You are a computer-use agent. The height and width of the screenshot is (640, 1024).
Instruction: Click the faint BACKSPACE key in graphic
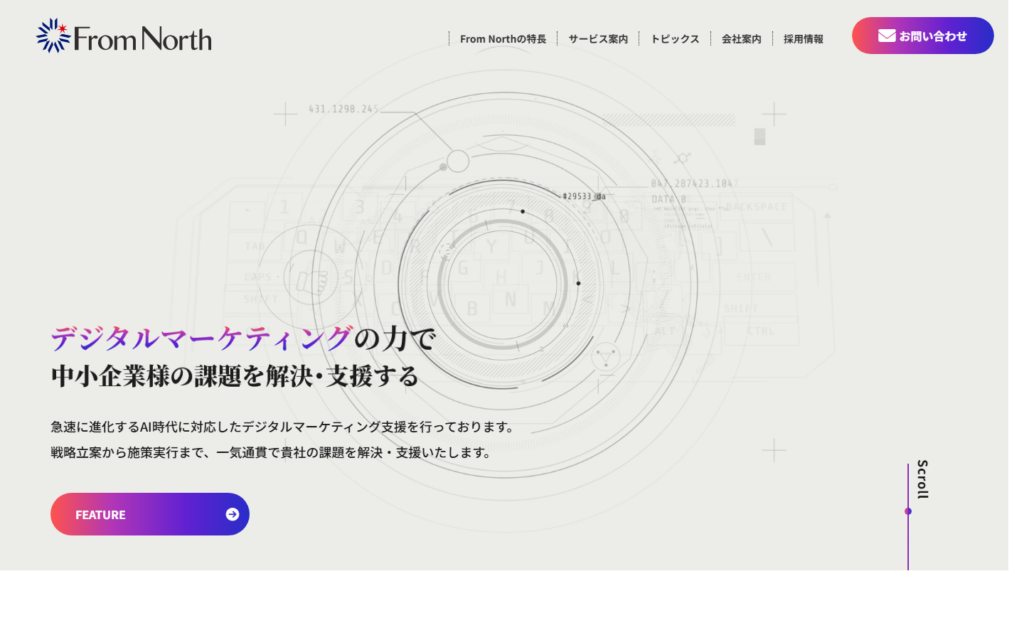point(757,207)
